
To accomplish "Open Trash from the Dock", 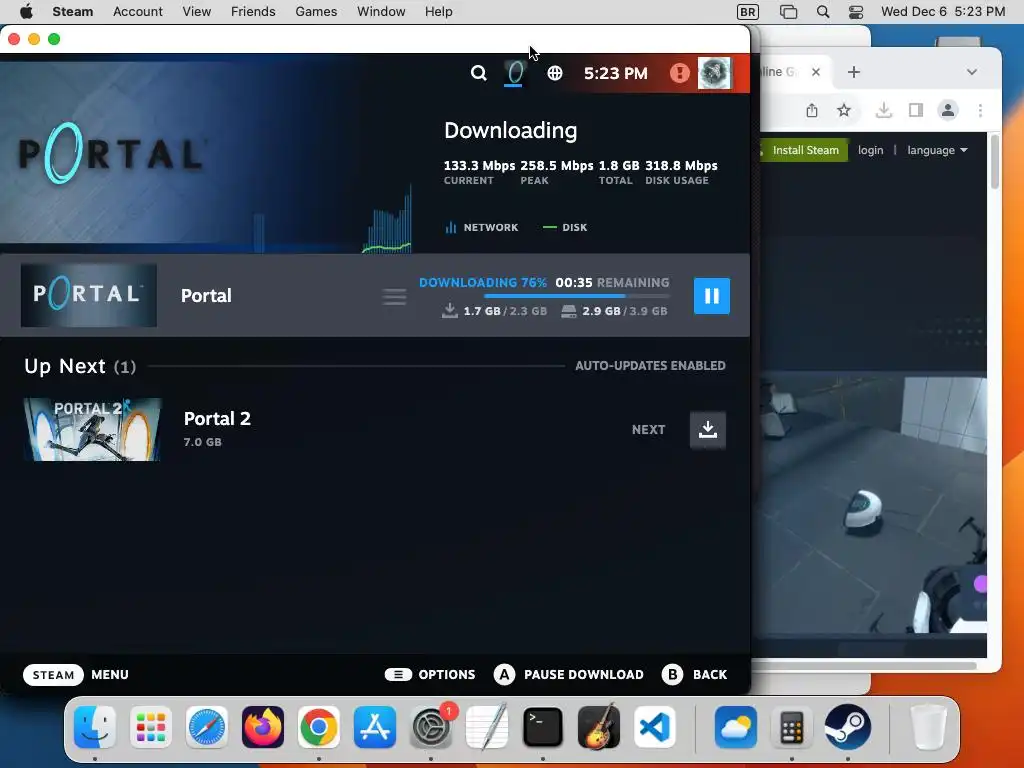I will [x=928, y=727].
